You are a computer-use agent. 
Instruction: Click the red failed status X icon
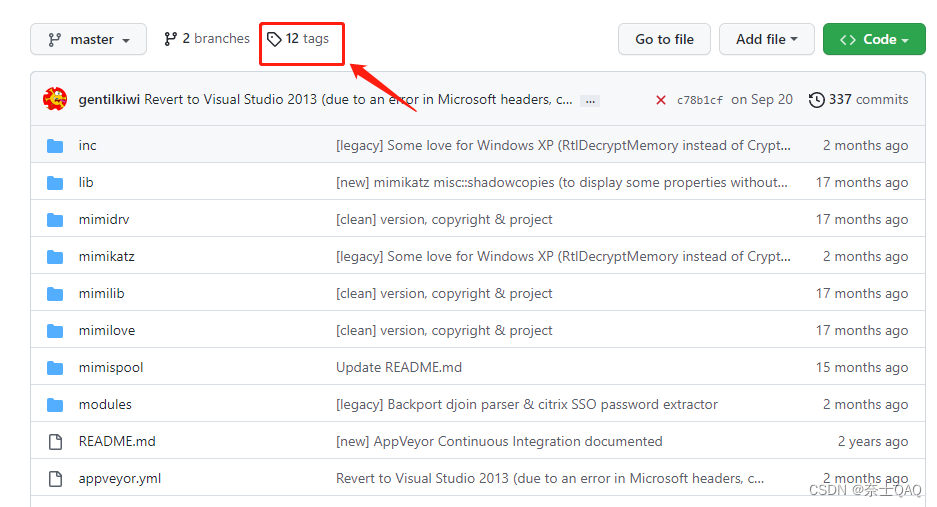[660, 100]
